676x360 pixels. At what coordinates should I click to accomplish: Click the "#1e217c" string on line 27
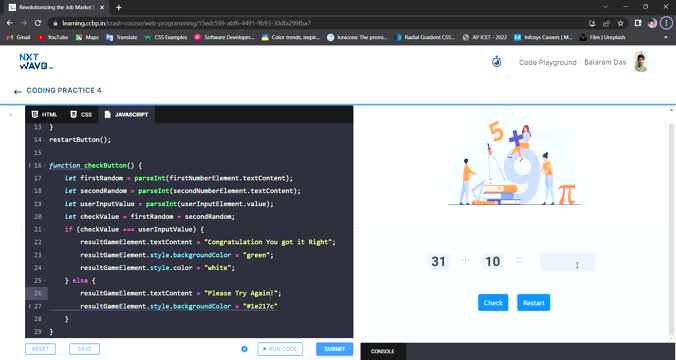tap(260, 307)
